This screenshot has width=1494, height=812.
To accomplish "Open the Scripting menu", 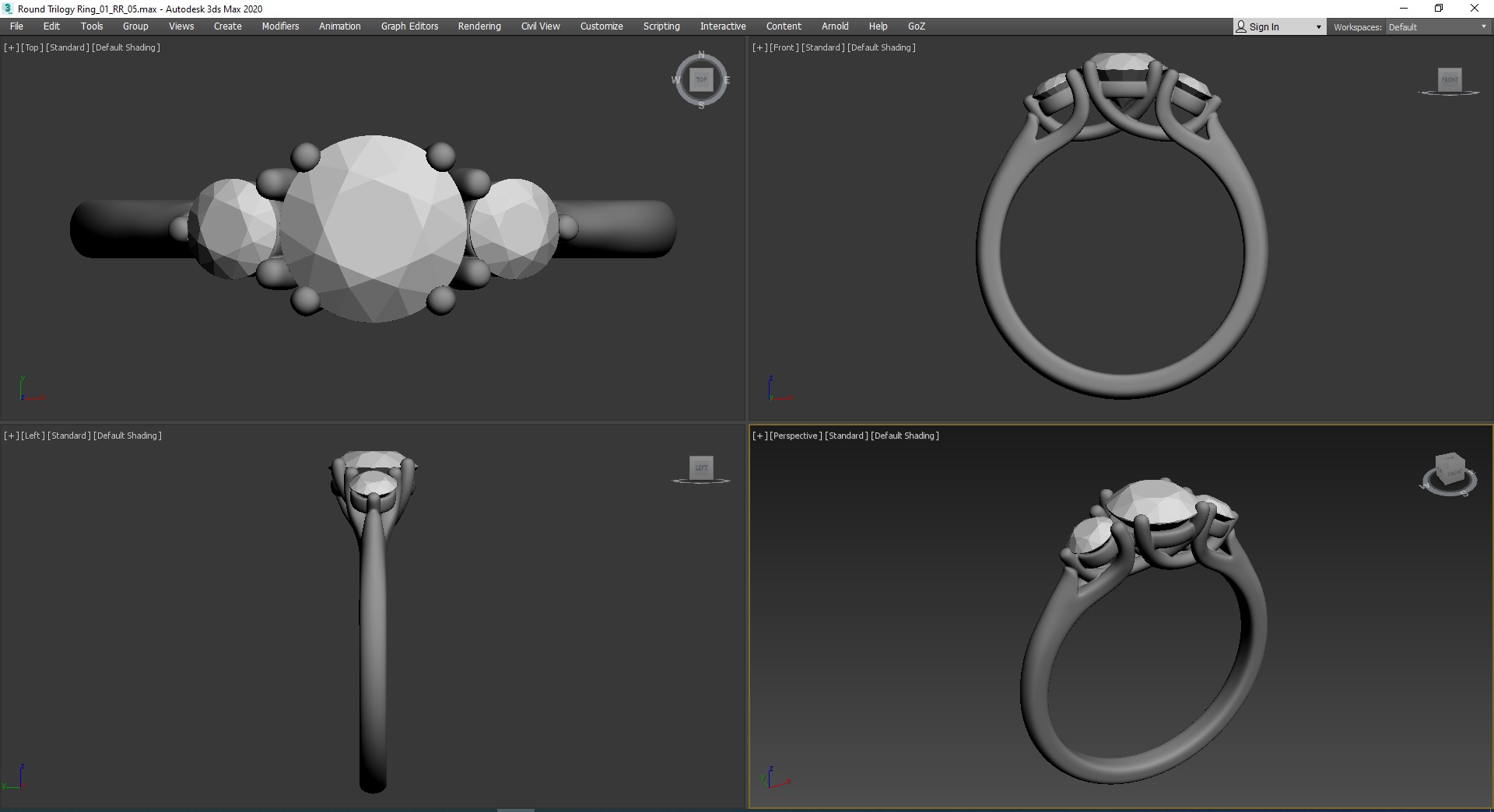I will 661,26.
